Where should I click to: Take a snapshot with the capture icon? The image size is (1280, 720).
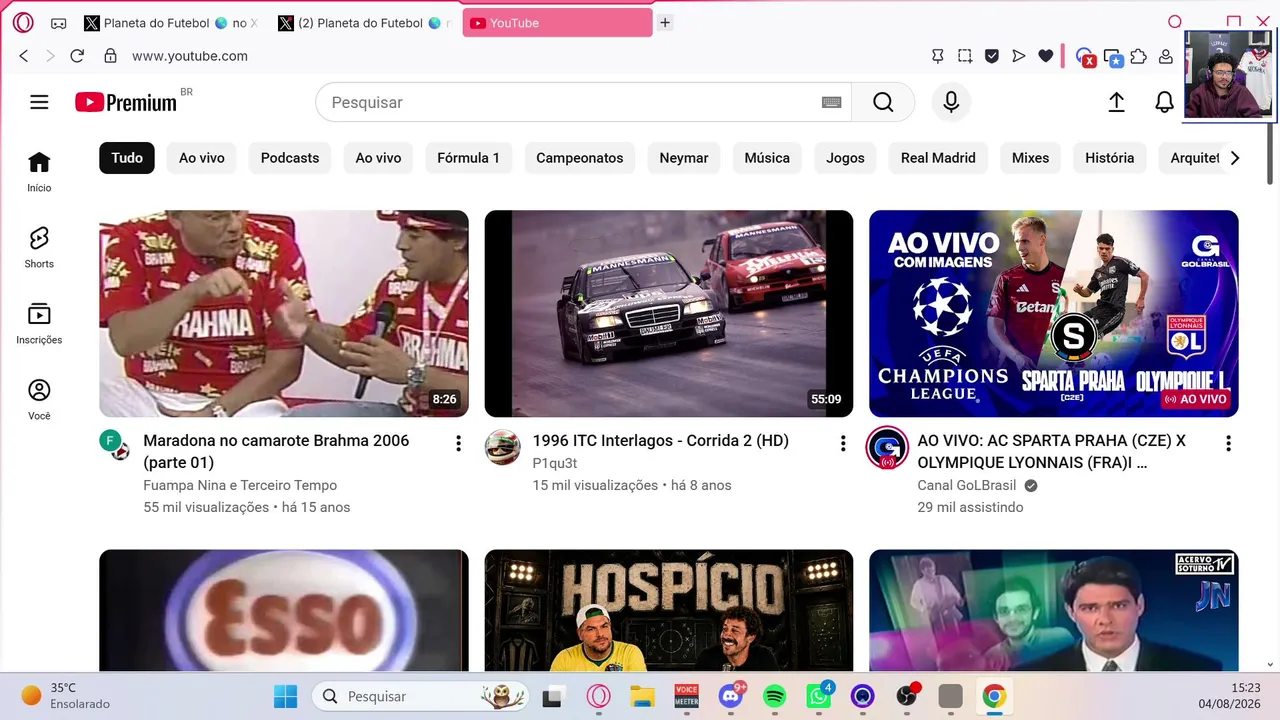(964, 56)
